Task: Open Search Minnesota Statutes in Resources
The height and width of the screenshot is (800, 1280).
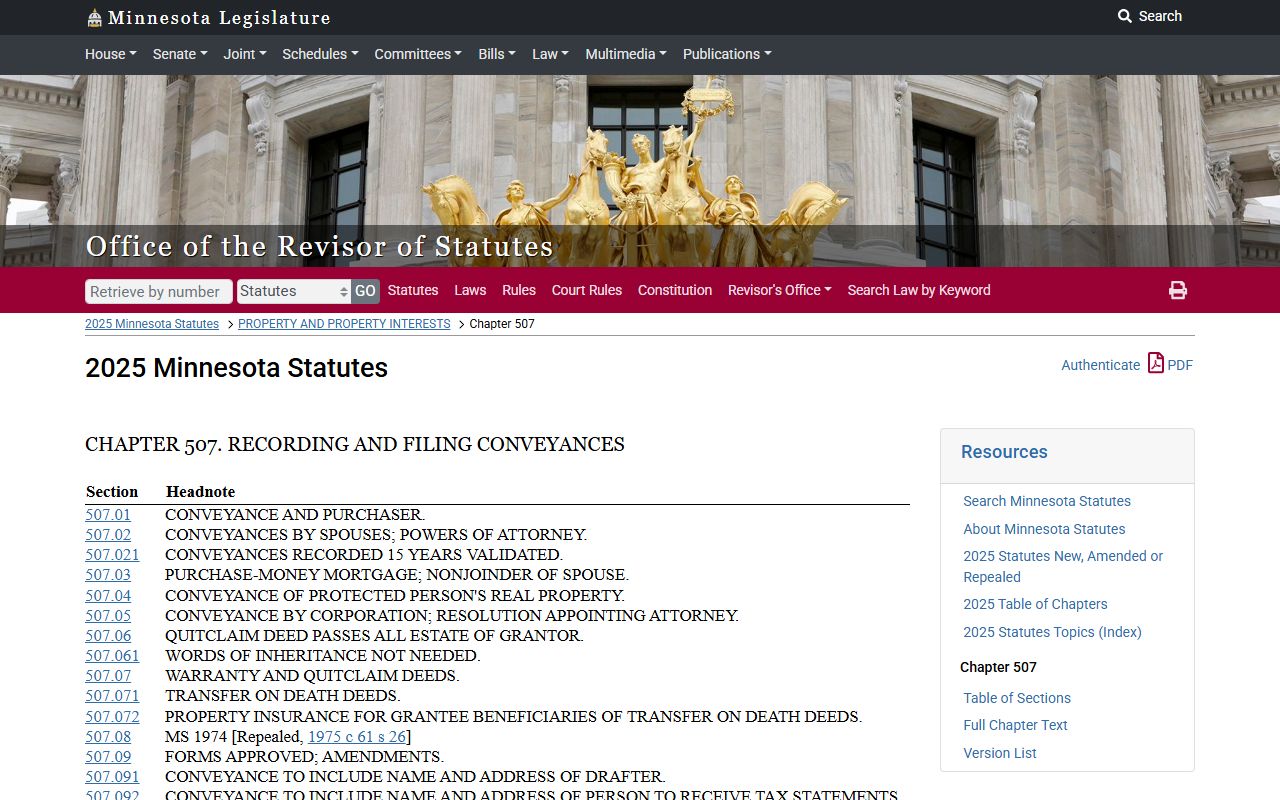Action: [x=1047, y=501]
